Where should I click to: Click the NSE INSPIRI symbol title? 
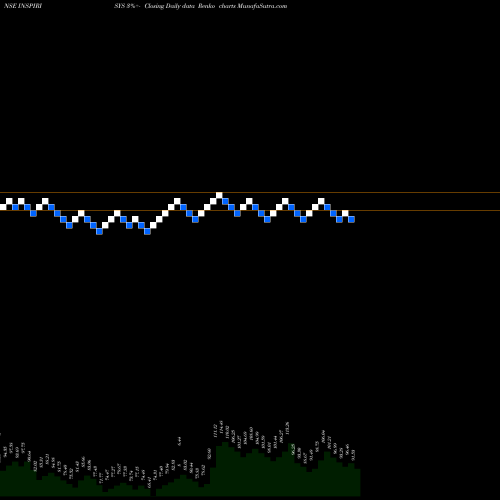(23, 6)
